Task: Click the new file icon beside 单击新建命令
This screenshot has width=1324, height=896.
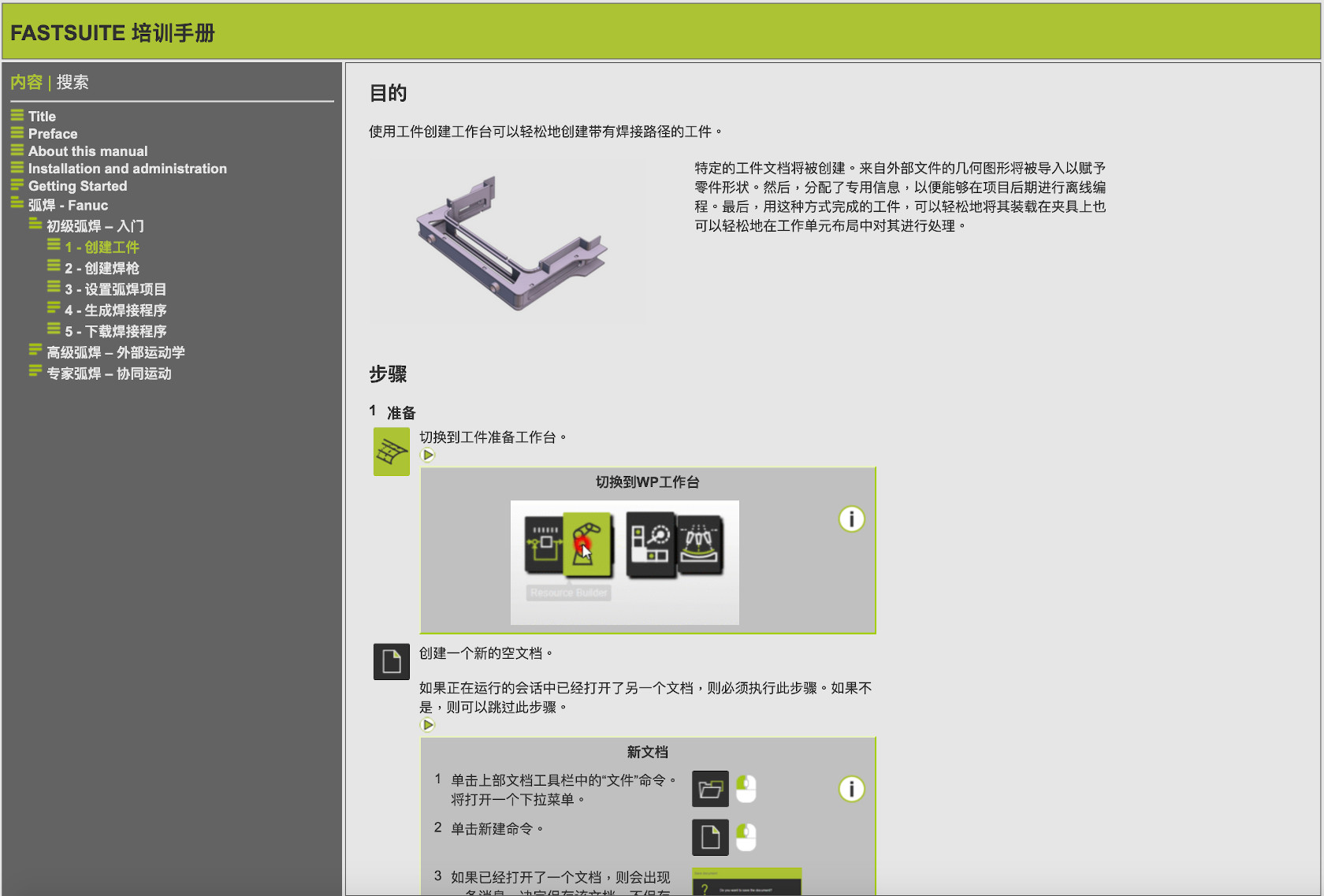Action: (x=710, y=838)
